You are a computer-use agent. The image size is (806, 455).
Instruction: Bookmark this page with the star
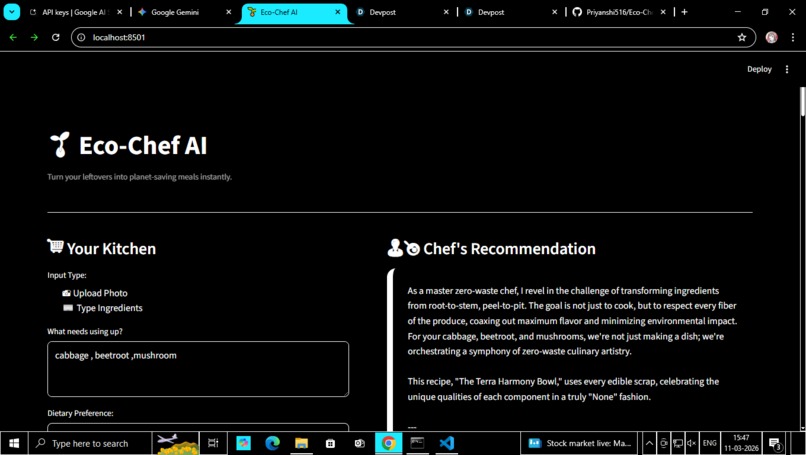pyautogui.click(x=742, y=37)
